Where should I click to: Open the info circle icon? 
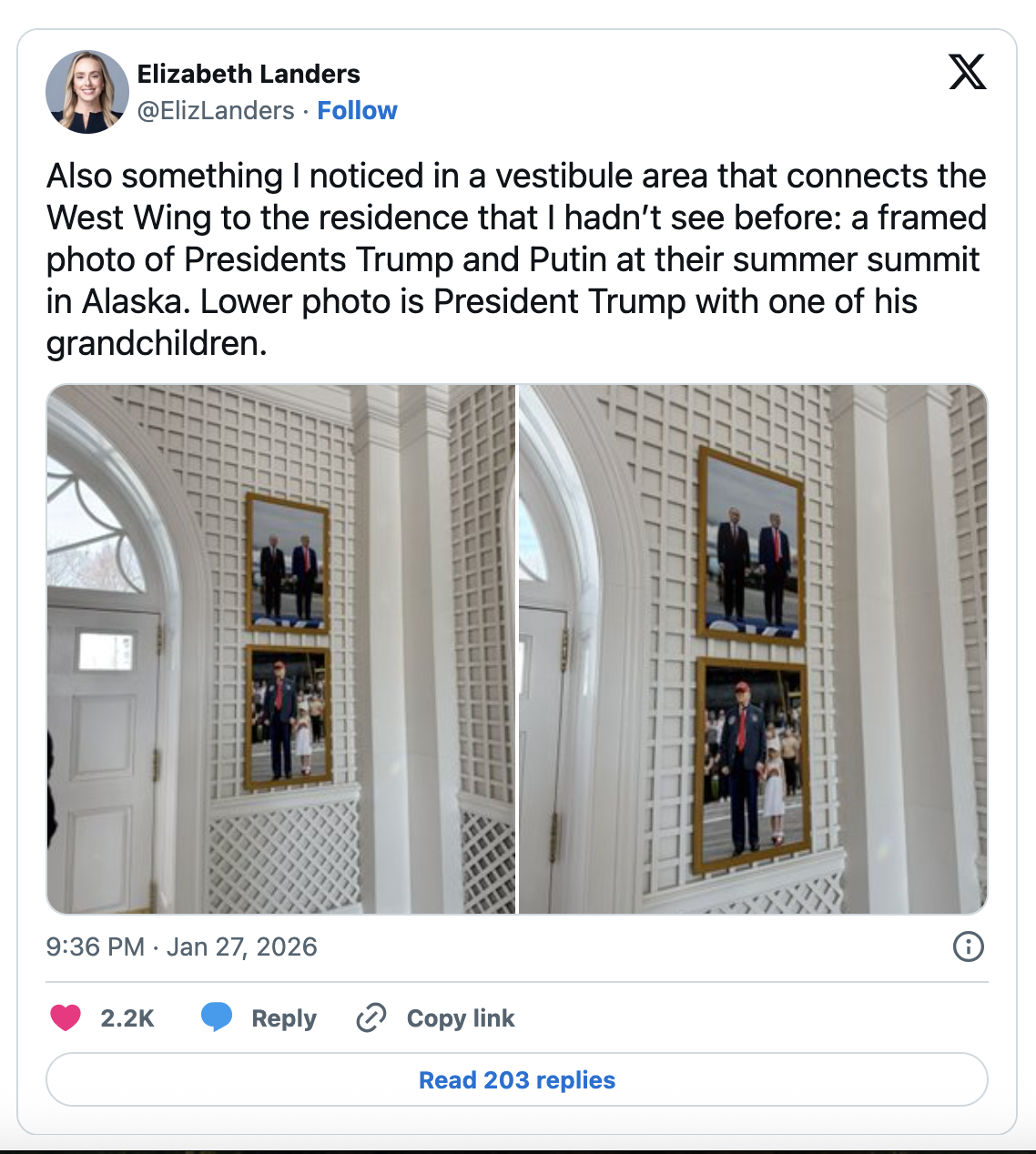point(968,946)
